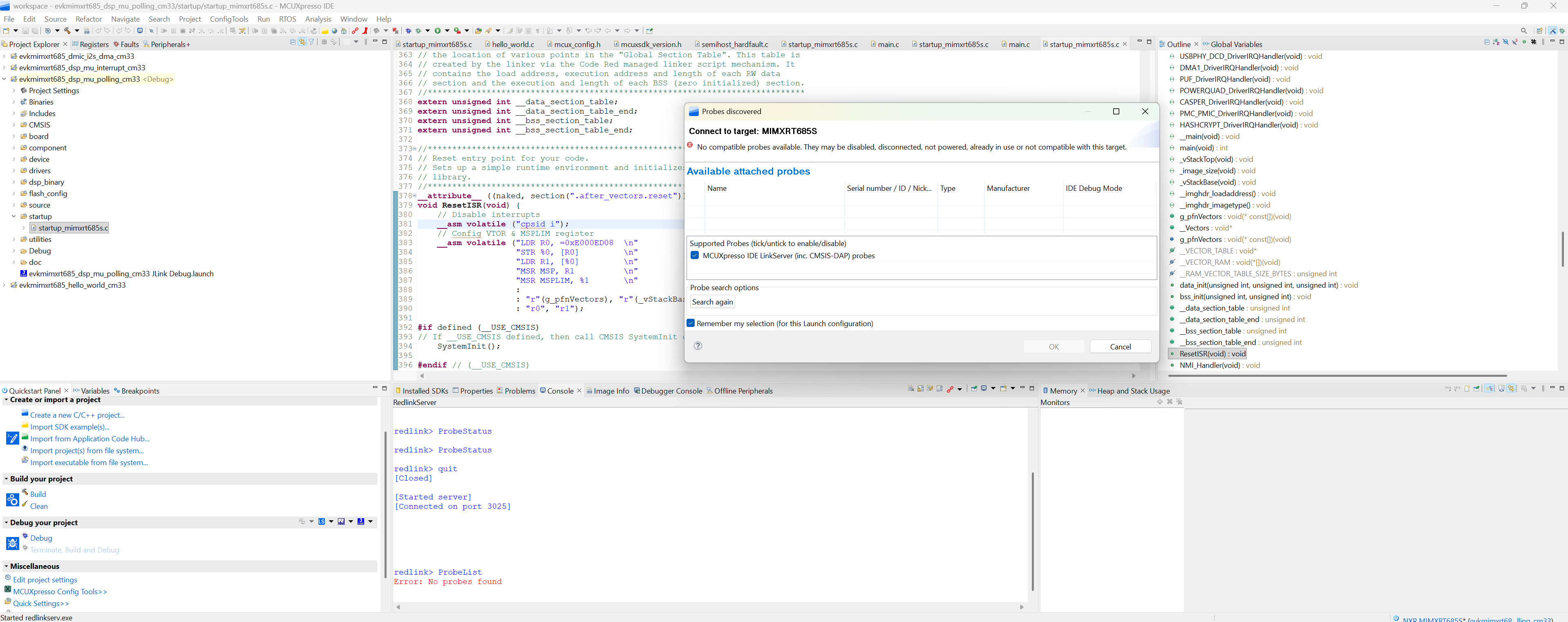Click Collapse All in Project Explorer
This screenshot has height=622, width=1568.
[293, 42]
